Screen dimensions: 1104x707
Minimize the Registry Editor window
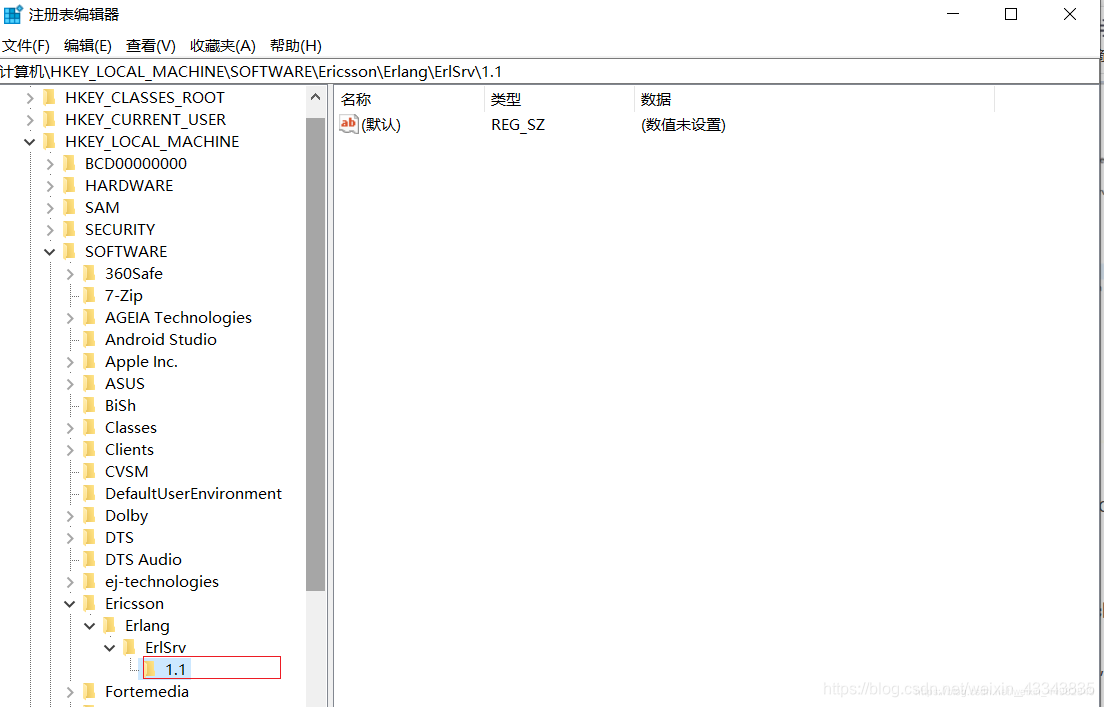point(953,14)
